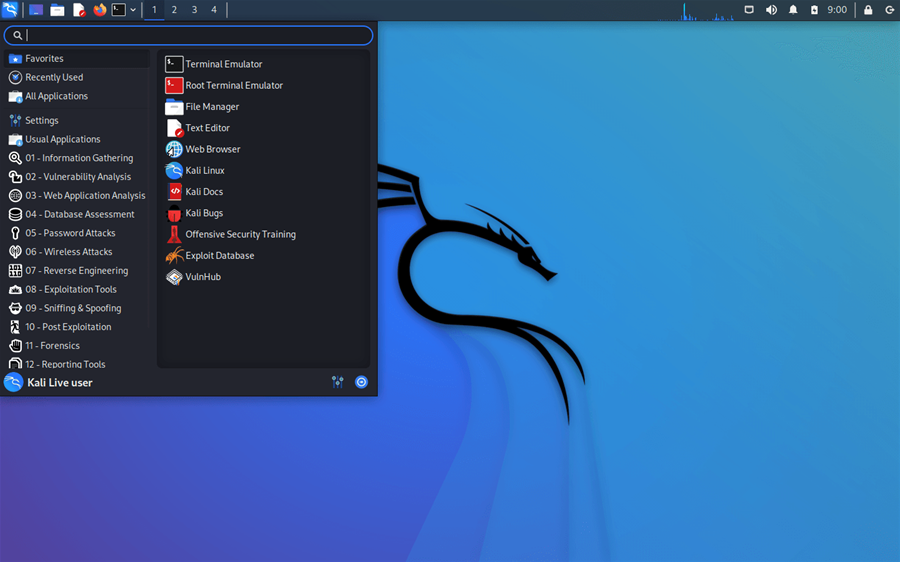
Task: Launch terminal from the top panel icon
Action: [118, 10]
